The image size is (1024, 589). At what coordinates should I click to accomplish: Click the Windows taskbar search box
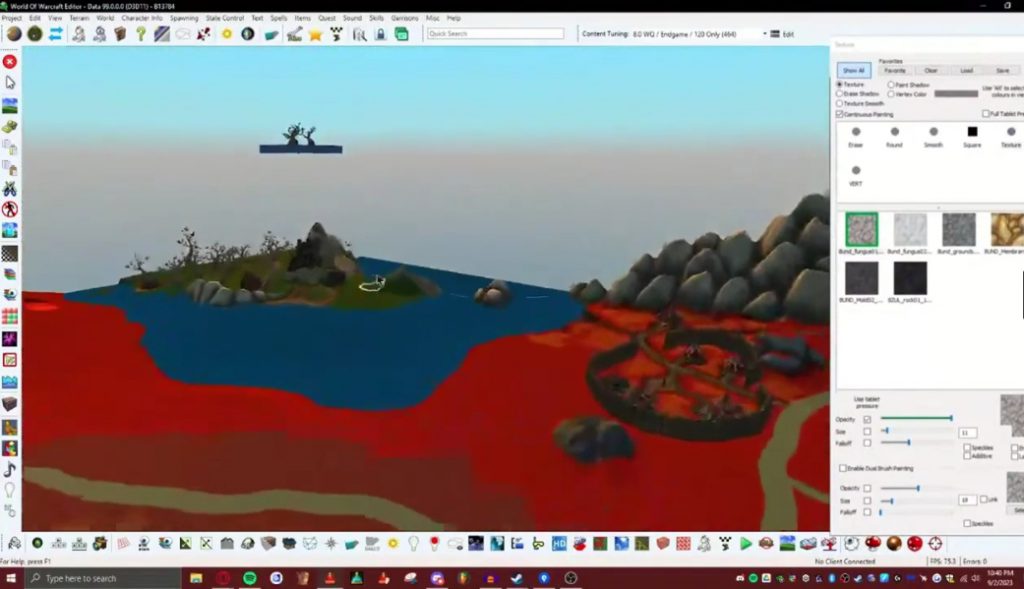[x=103, y=578]
